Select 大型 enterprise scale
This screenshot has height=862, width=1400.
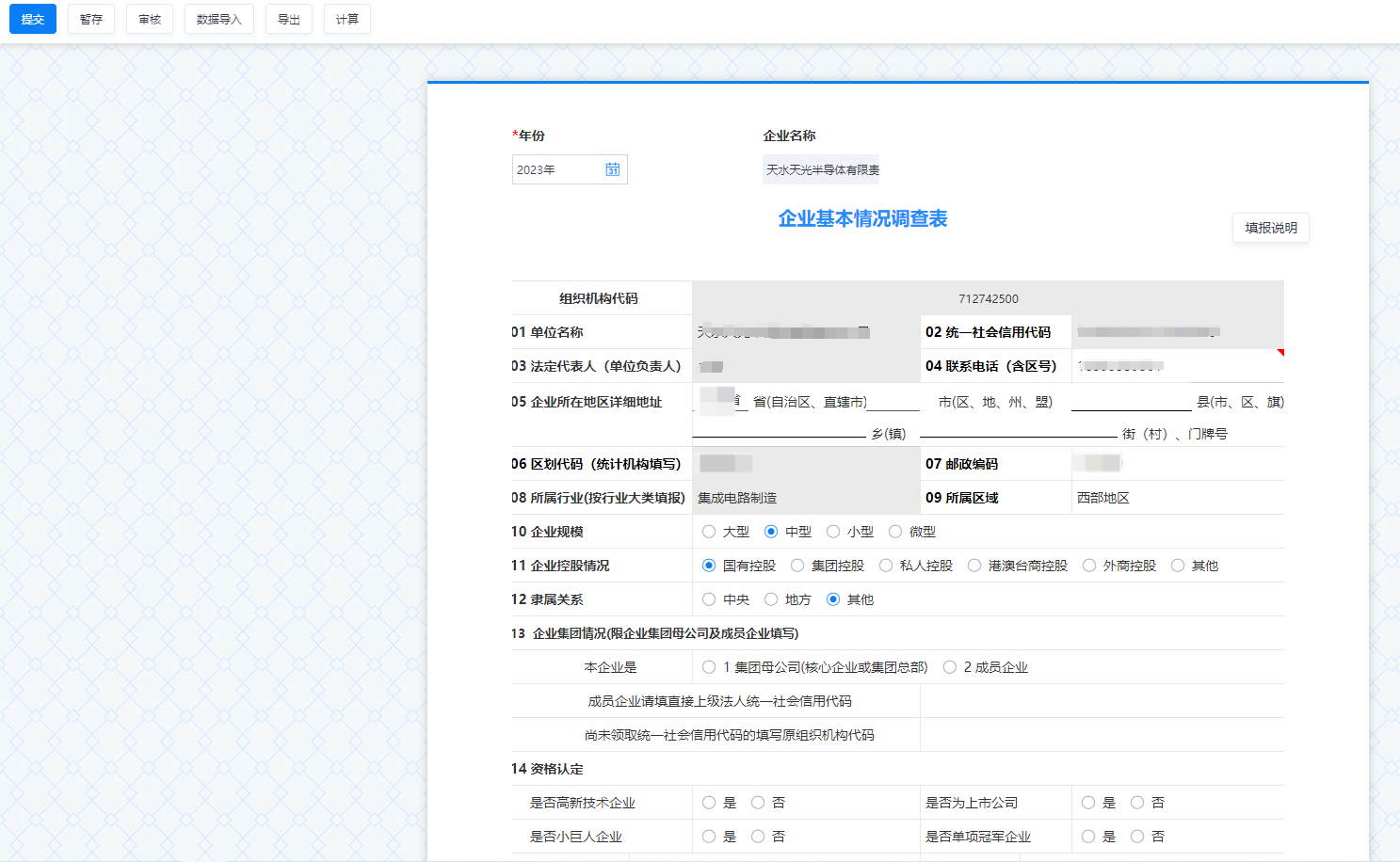click(709, 532)
